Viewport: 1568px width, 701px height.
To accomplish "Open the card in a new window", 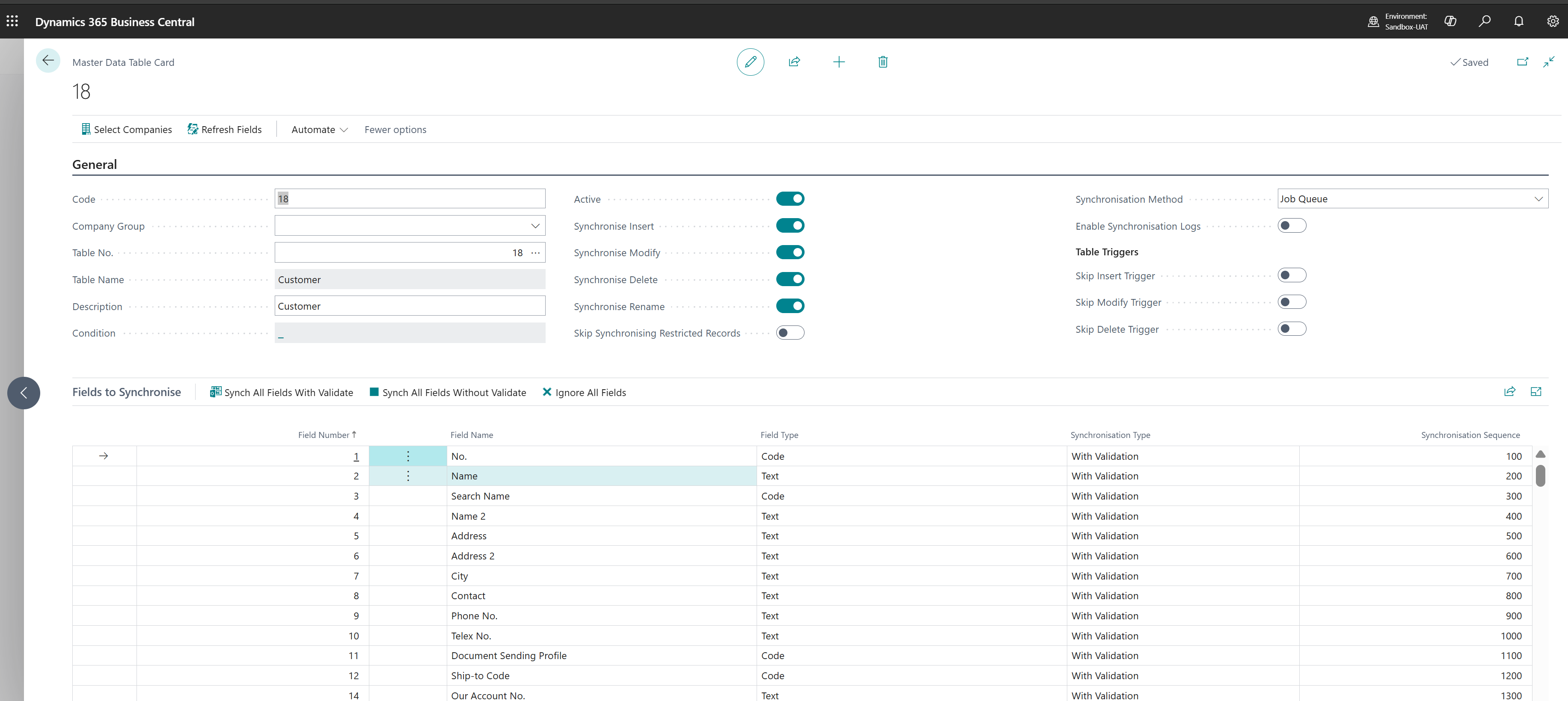I will coord(1522,62).
